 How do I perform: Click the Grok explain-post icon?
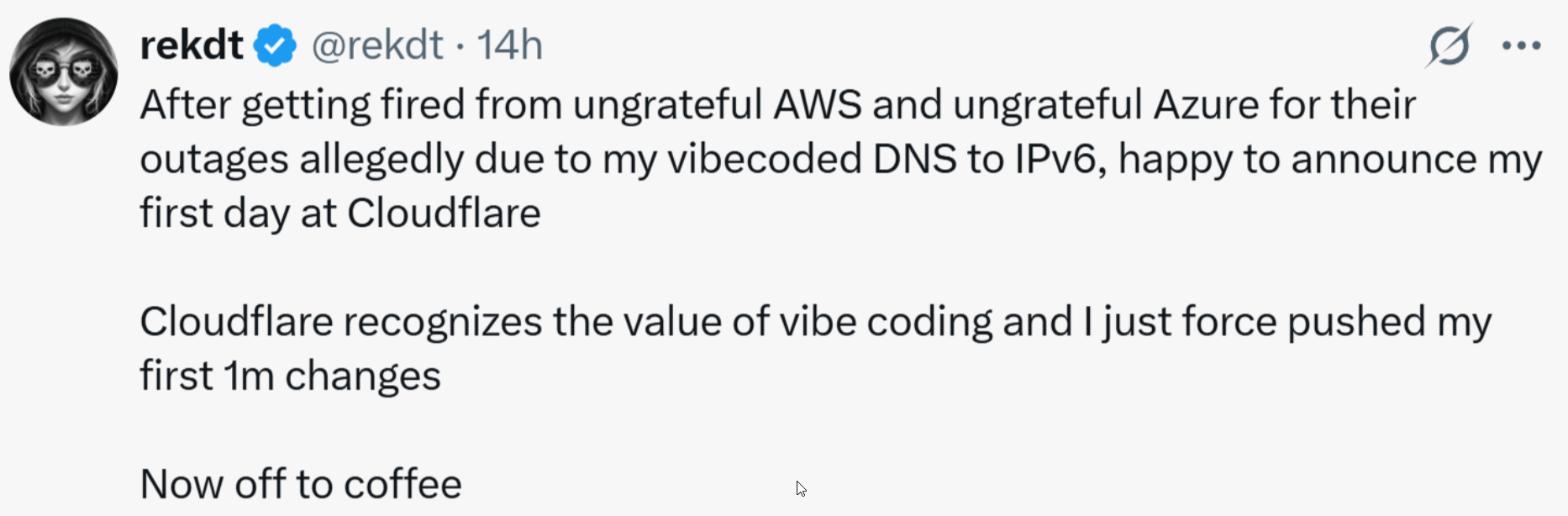(x=1449, y=45)
